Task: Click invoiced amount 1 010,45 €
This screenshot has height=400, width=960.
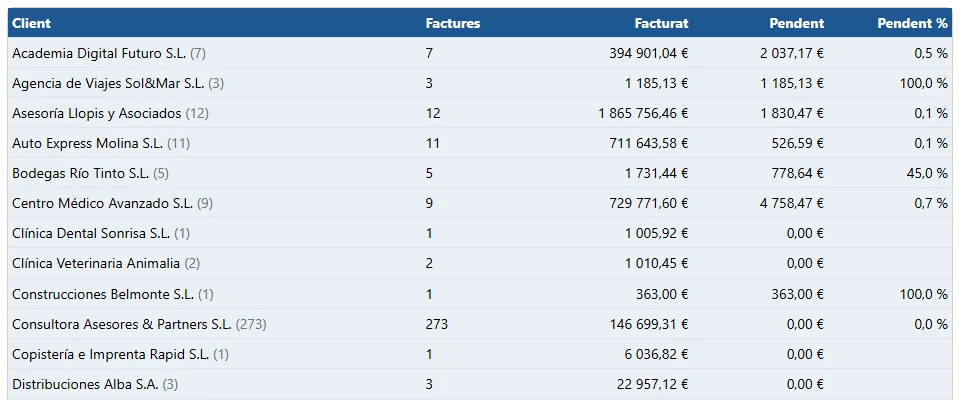Action: pyautogui.click(x=657, y=263)
